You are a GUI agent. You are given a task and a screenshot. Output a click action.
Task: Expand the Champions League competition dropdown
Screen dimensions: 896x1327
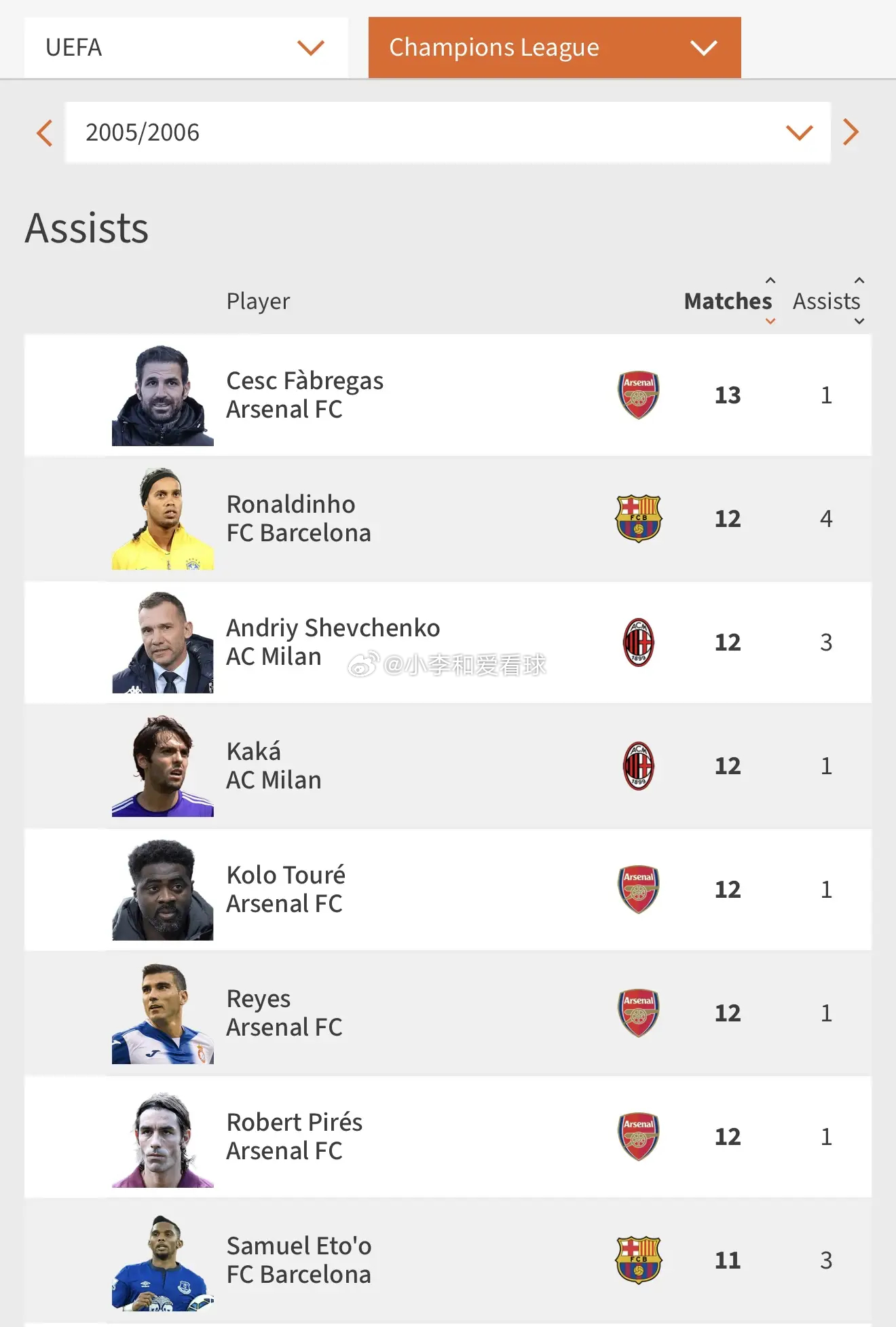pos(555,48)
